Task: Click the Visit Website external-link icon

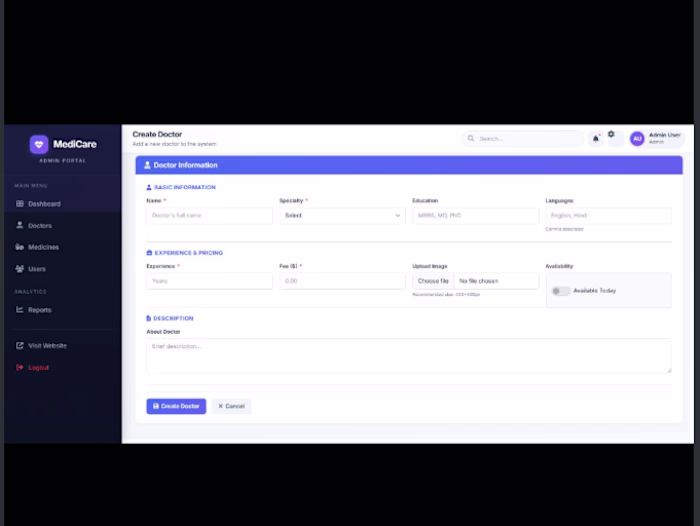Action: (x=20, y=346)
